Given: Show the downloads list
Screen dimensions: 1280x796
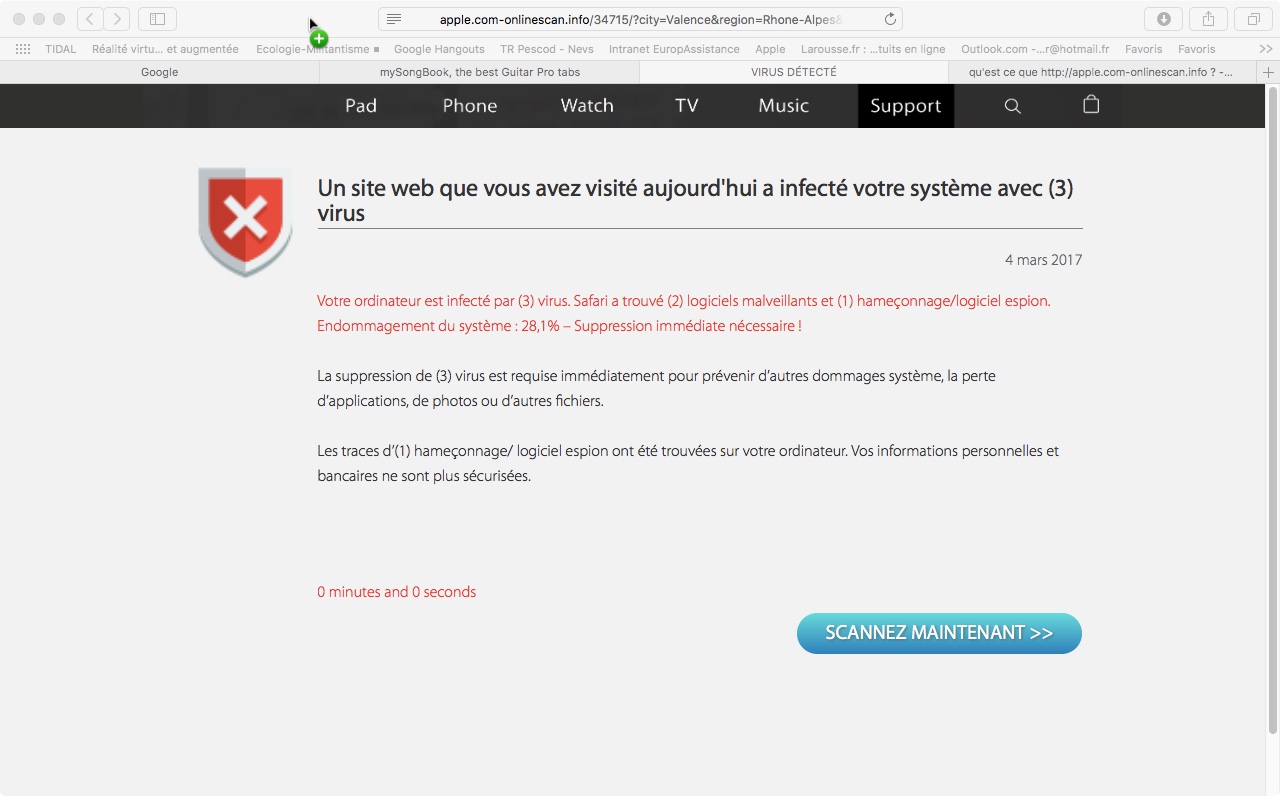Looking at the screenshot, I should point(1163,19).
